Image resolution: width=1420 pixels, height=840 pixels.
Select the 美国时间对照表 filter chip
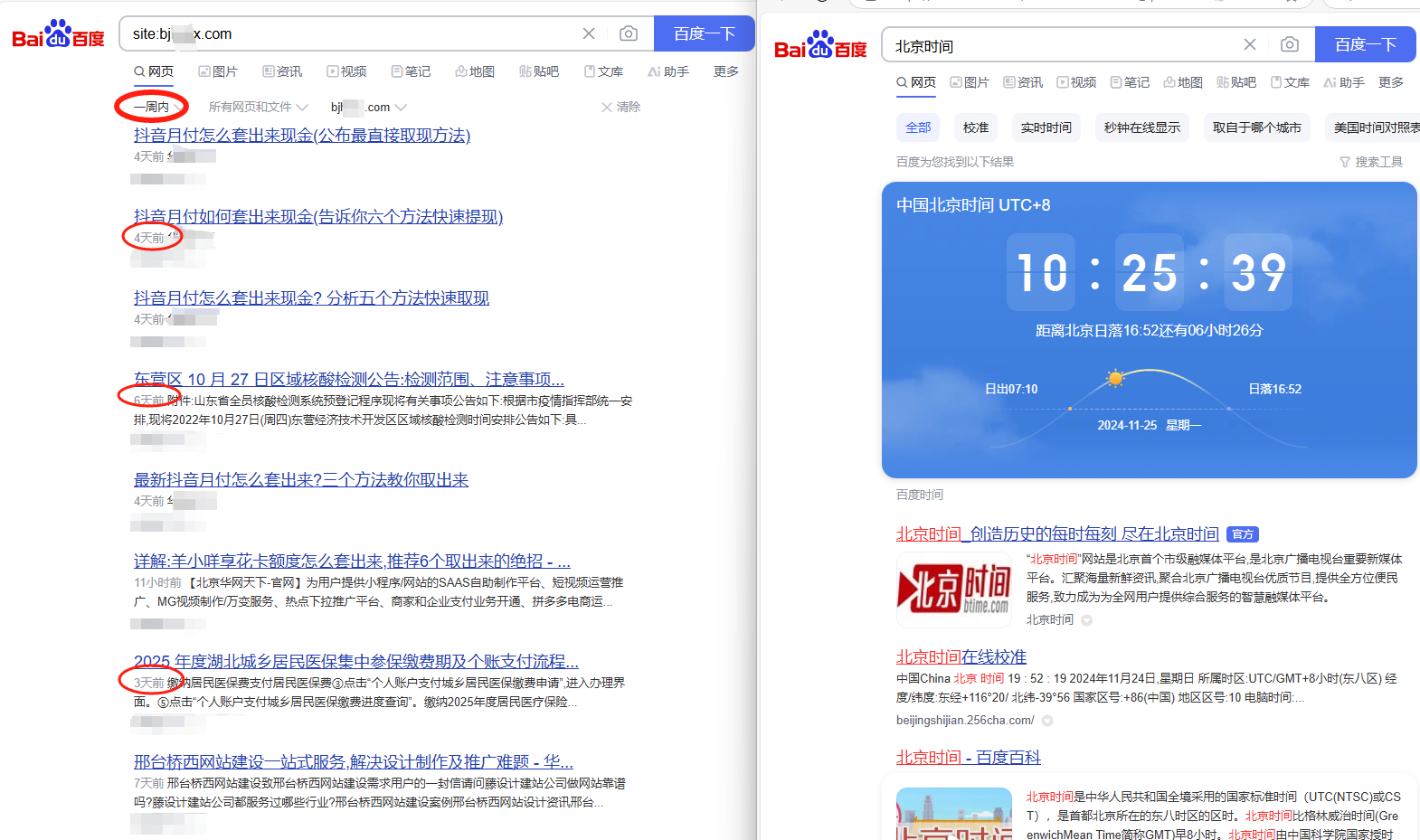(1375, 127)
